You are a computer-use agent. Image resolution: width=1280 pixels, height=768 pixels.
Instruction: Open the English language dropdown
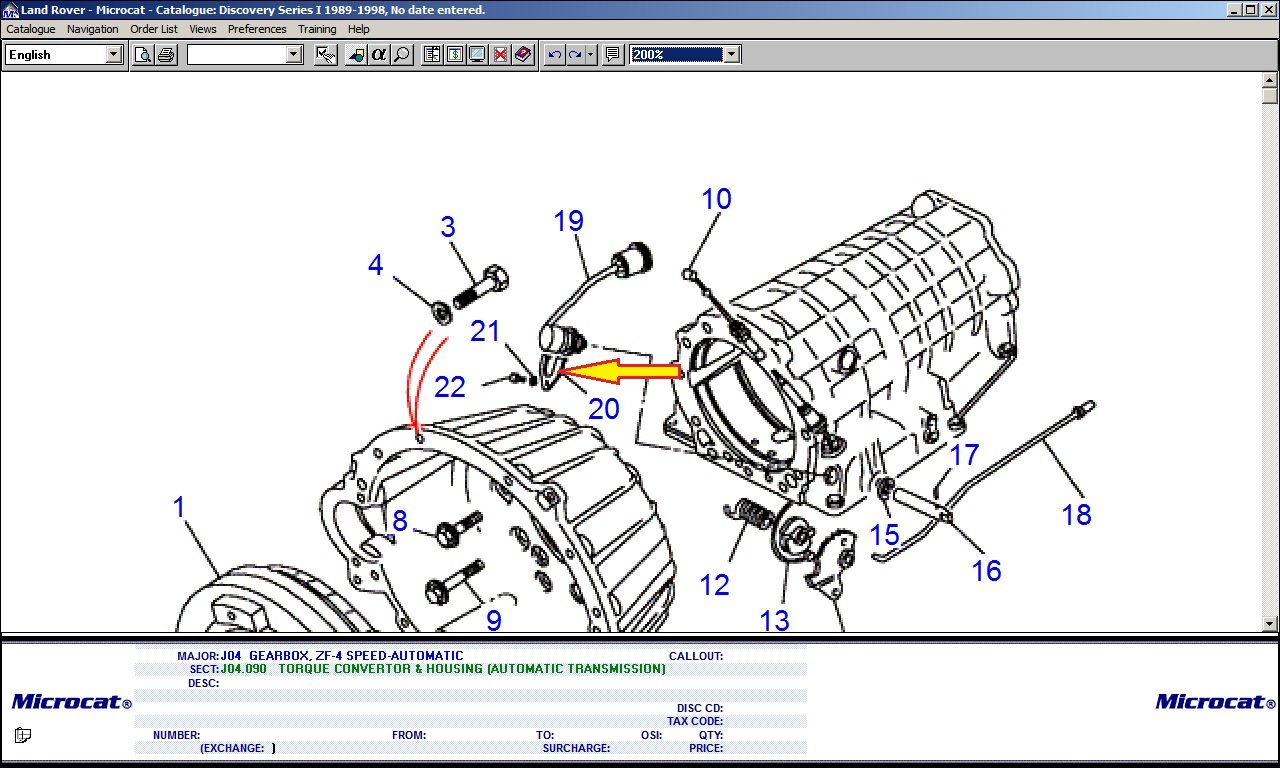[114, 54]
